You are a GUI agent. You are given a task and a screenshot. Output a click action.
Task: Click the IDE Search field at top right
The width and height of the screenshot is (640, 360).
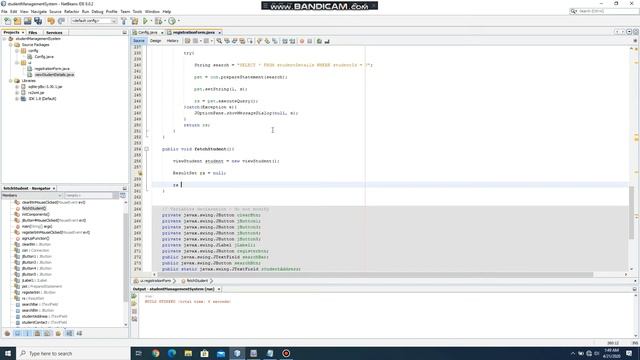tap(604, 11)
